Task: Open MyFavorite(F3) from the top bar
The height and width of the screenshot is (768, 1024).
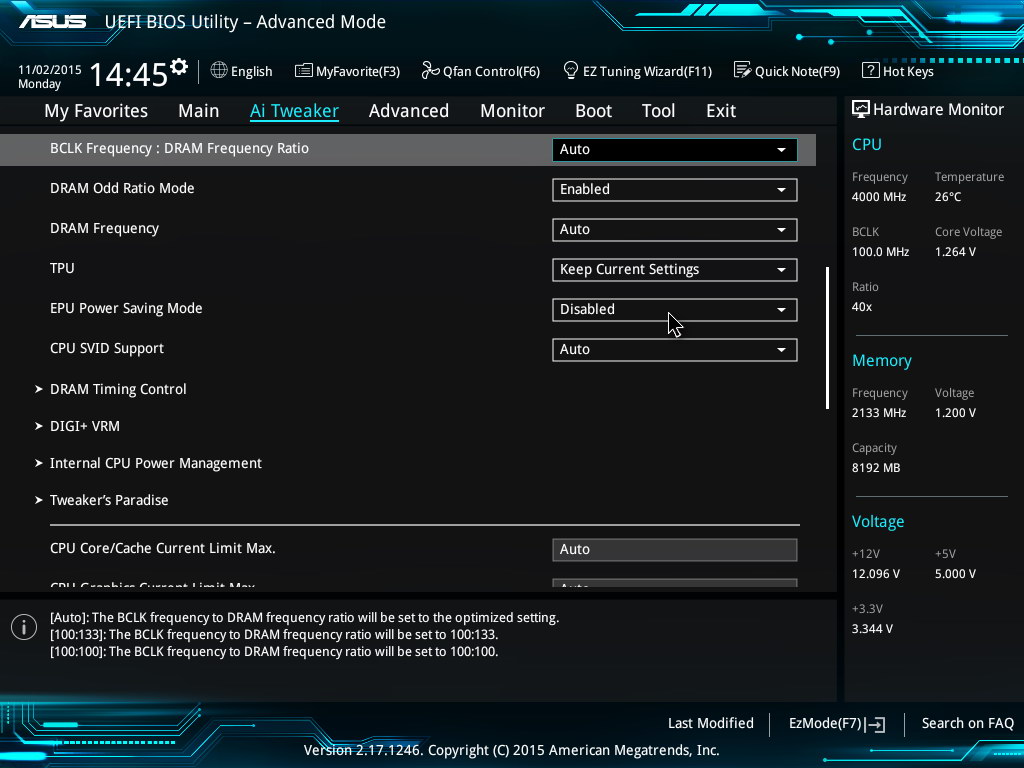Action: point(347,71)
